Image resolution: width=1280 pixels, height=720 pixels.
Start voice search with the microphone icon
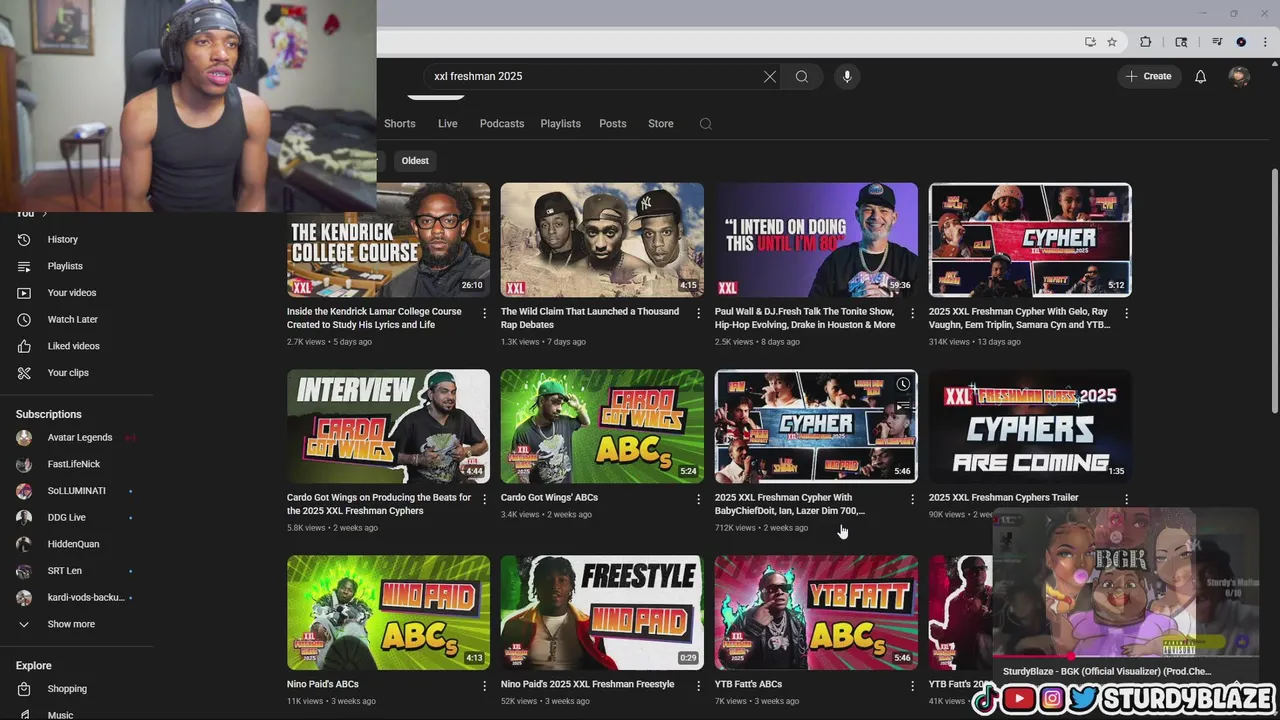(x=847, y=77)
